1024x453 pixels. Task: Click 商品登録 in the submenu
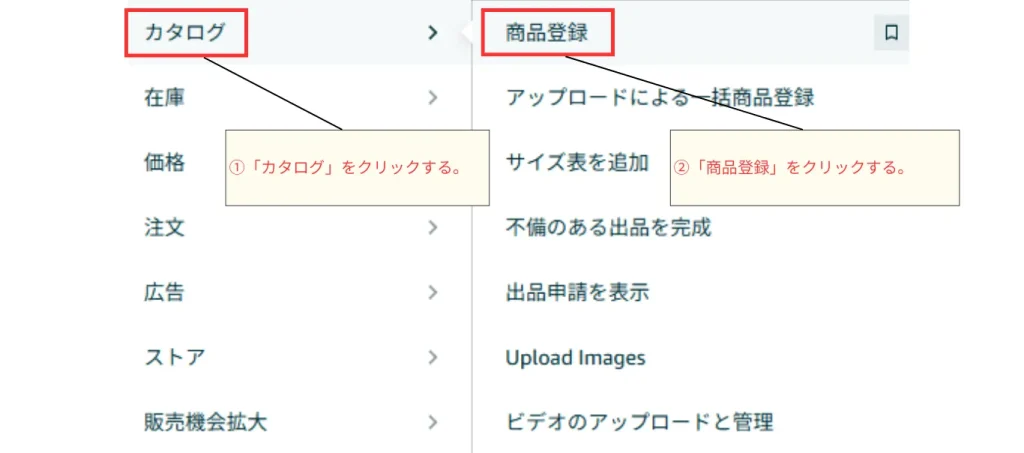tap(546, 33)
